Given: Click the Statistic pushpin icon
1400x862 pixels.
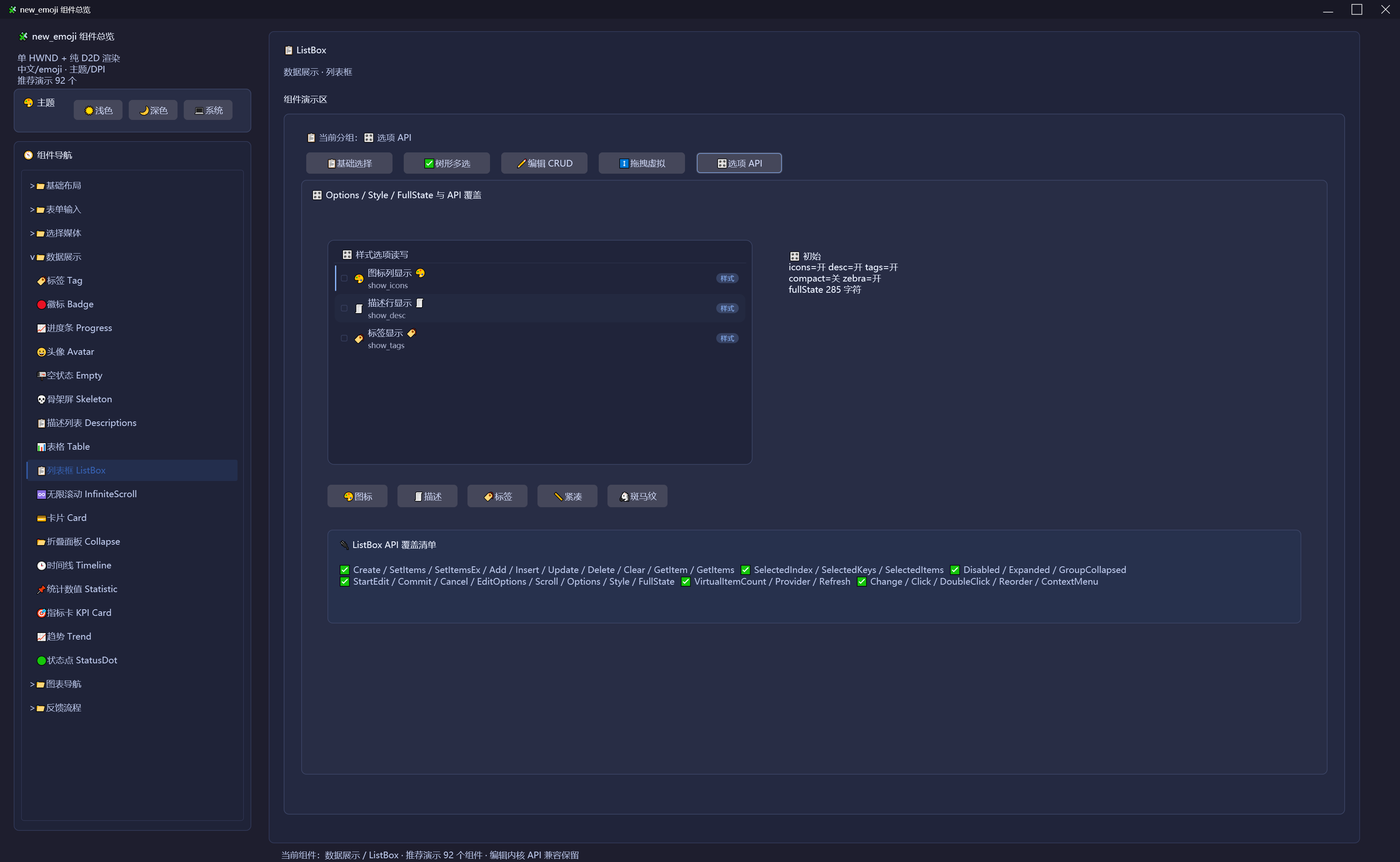Looking at the screenshot, I should (x=41, y=590).
